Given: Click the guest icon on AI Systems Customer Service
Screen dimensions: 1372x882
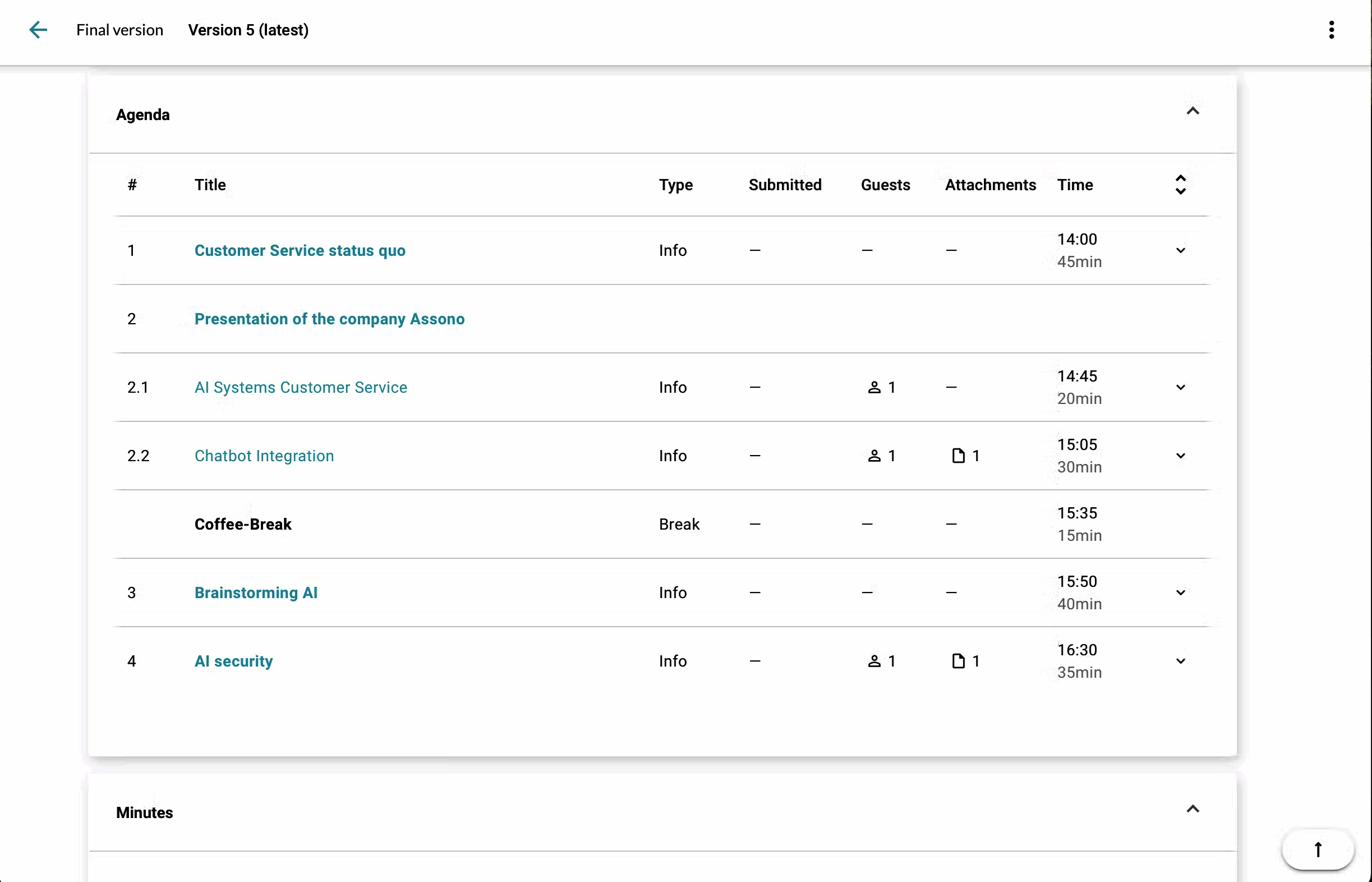Looking at the screenshot, I should click(875, 387).
